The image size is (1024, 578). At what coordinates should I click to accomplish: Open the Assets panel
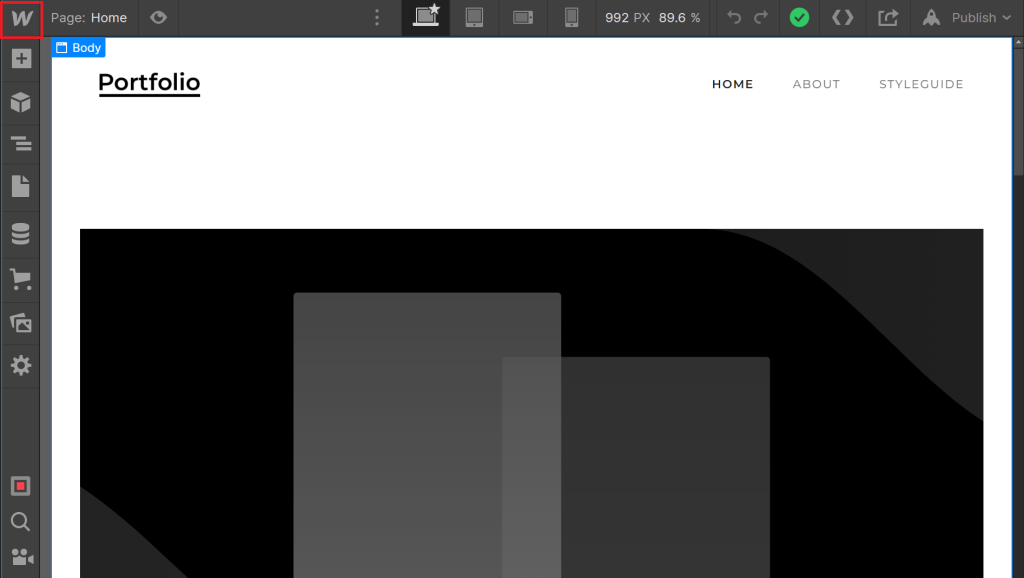pos(21,323)
